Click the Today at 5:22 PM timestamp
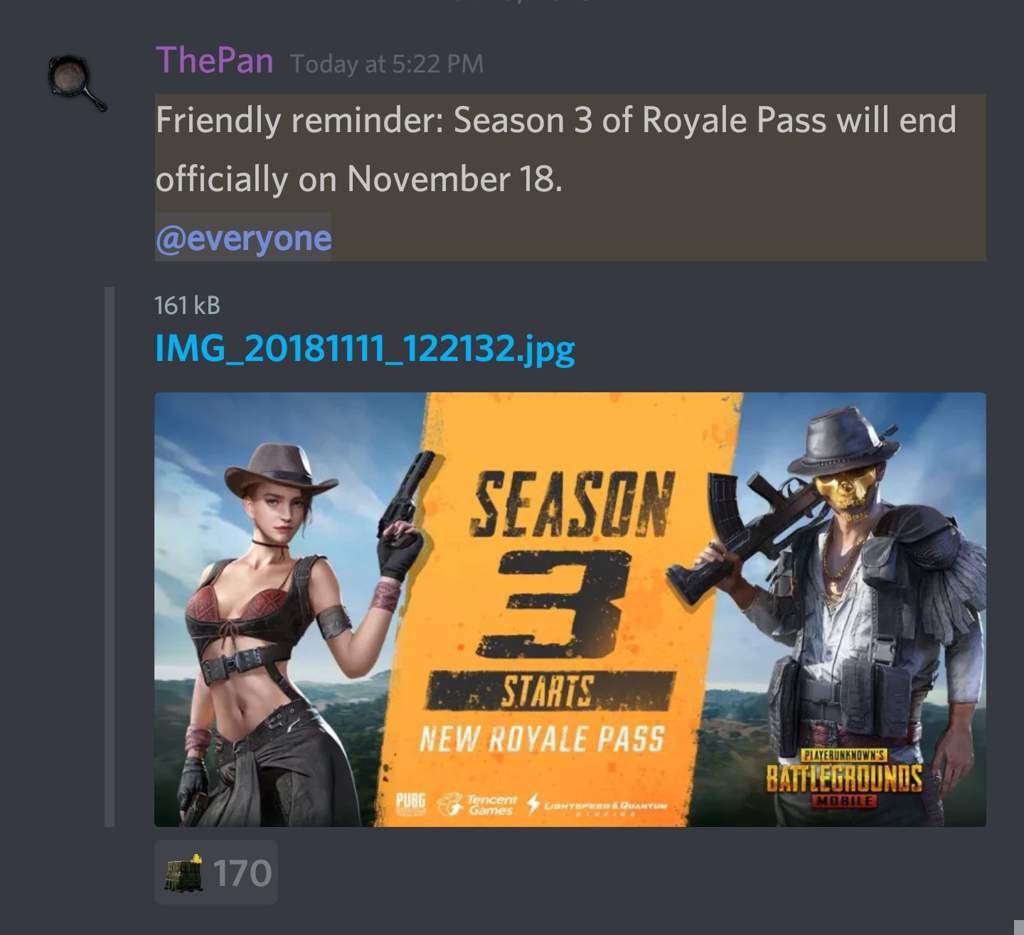The height and width of the screenshot is (935, 1024). pos(387,64)
